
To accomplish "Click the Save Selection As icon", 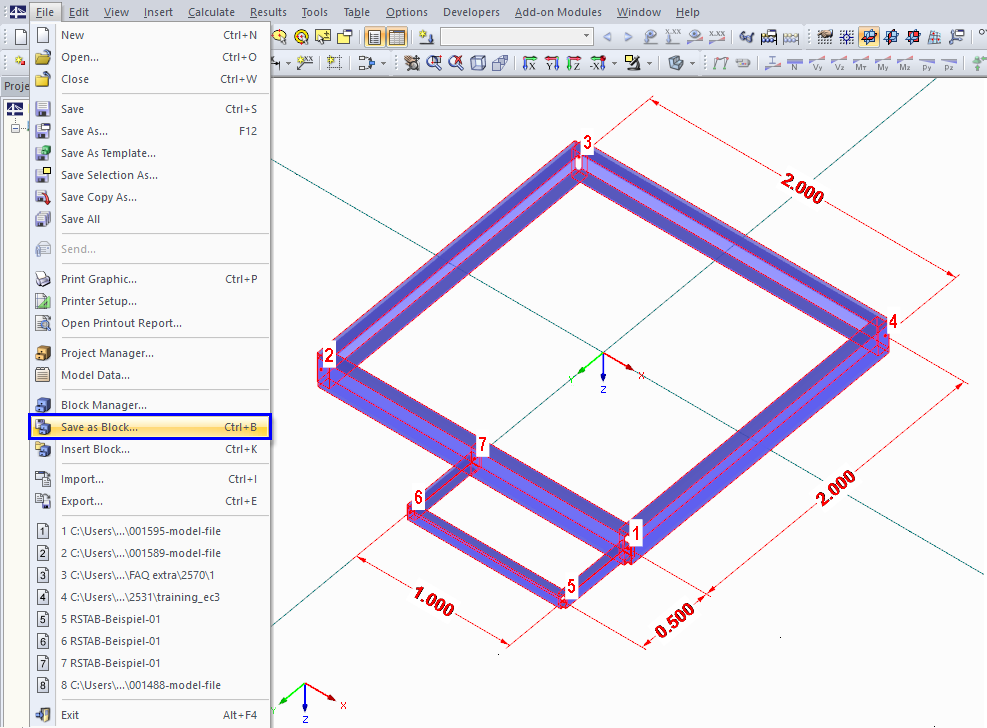I will tap(43, 175).
